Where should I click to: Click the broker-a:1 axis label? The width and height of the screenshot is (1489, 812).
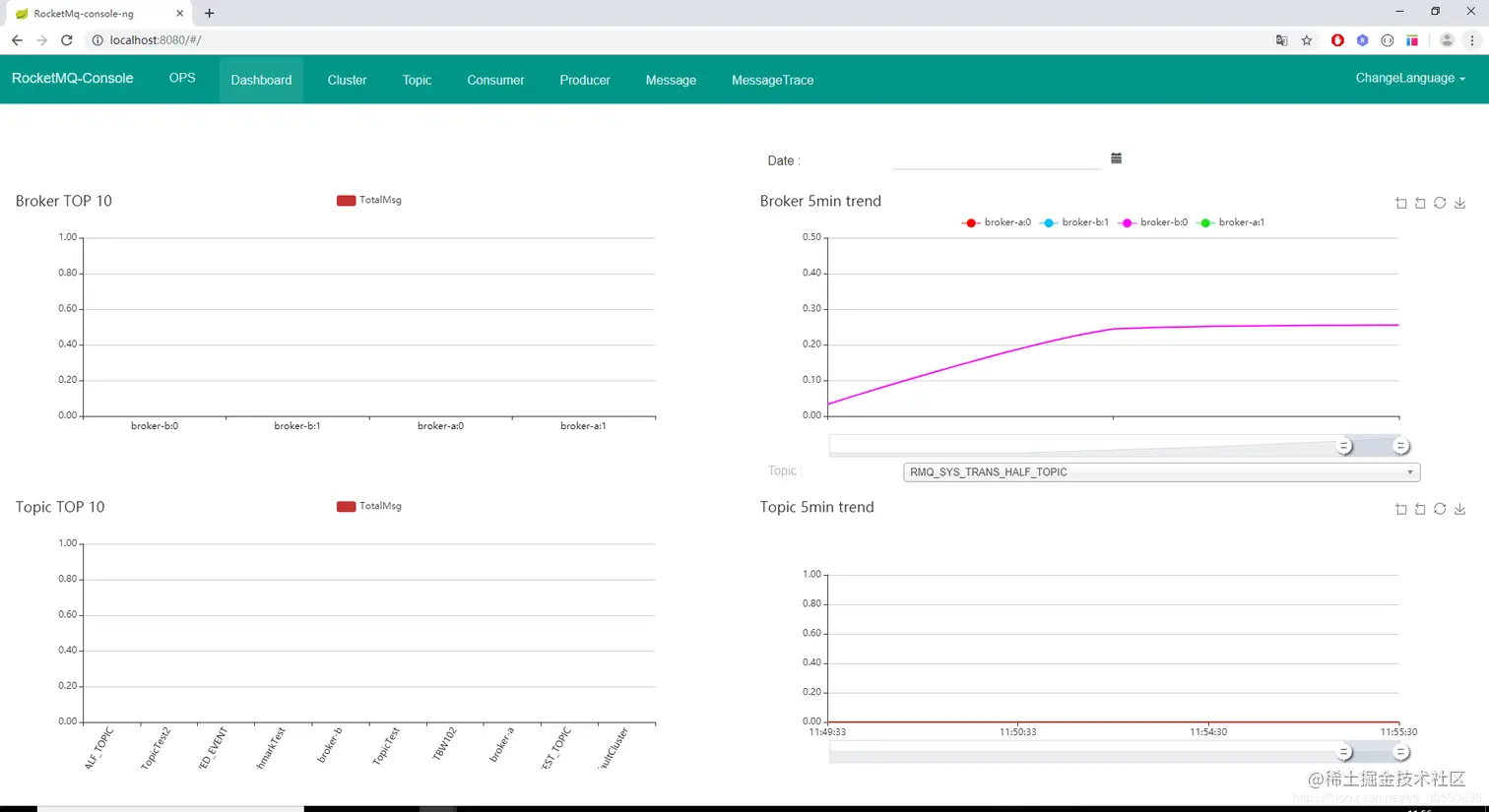(x=583, y=426)
